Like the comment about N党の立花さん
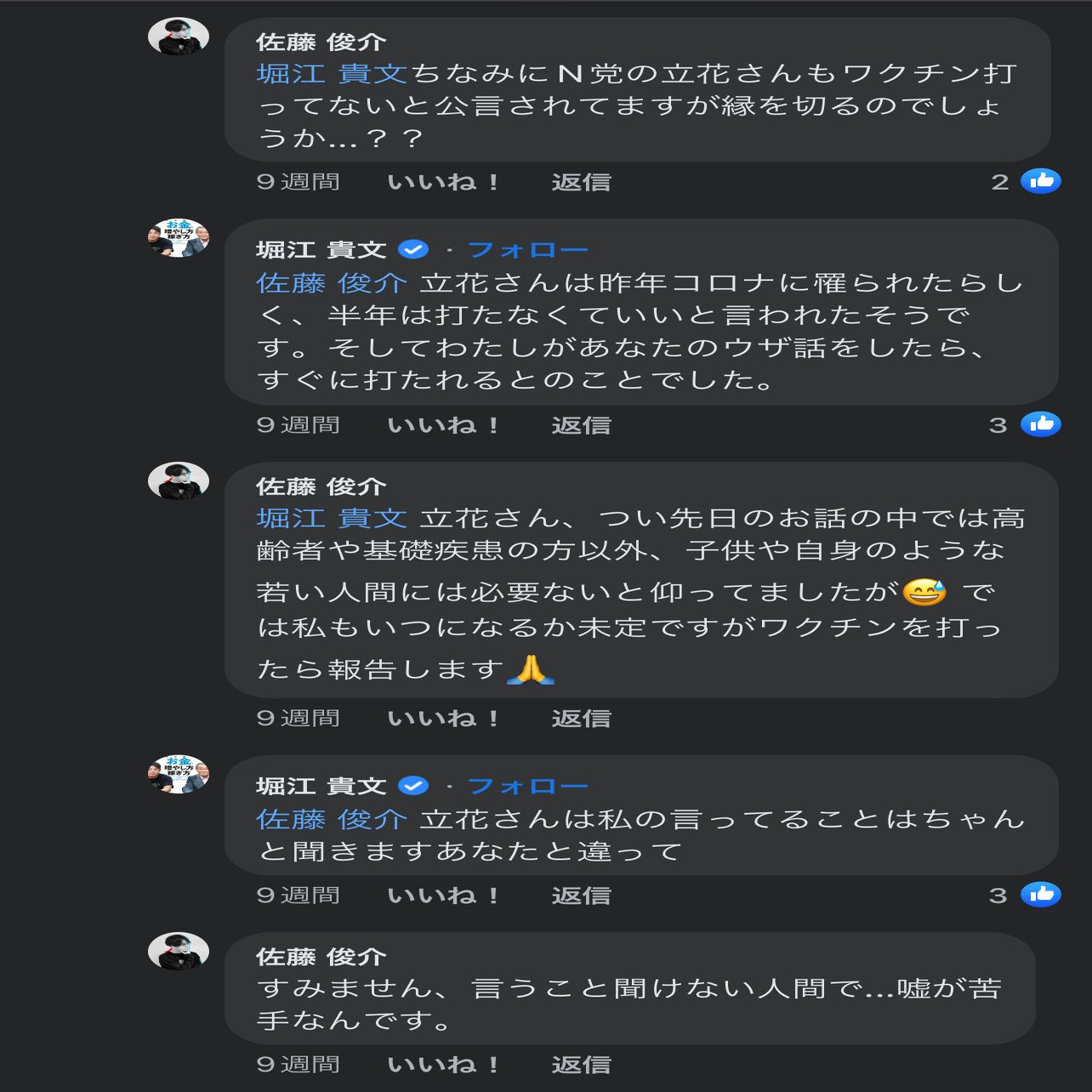1092x1092 pixels. [442, 182]
